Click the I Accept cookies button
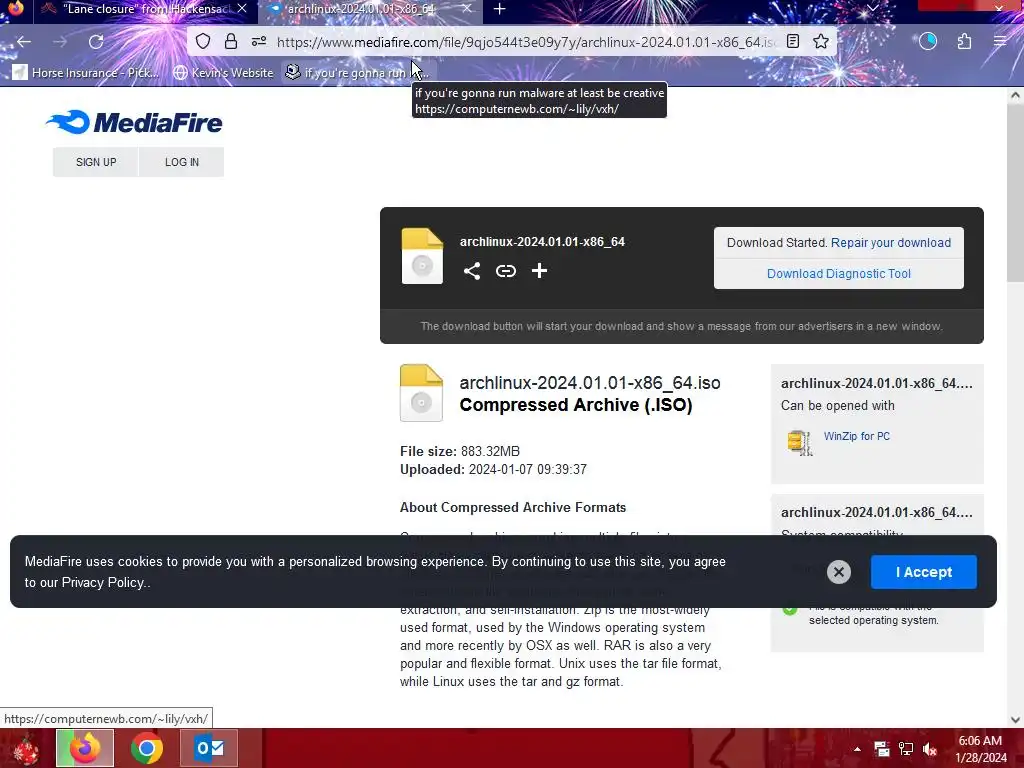 [923, 572]
